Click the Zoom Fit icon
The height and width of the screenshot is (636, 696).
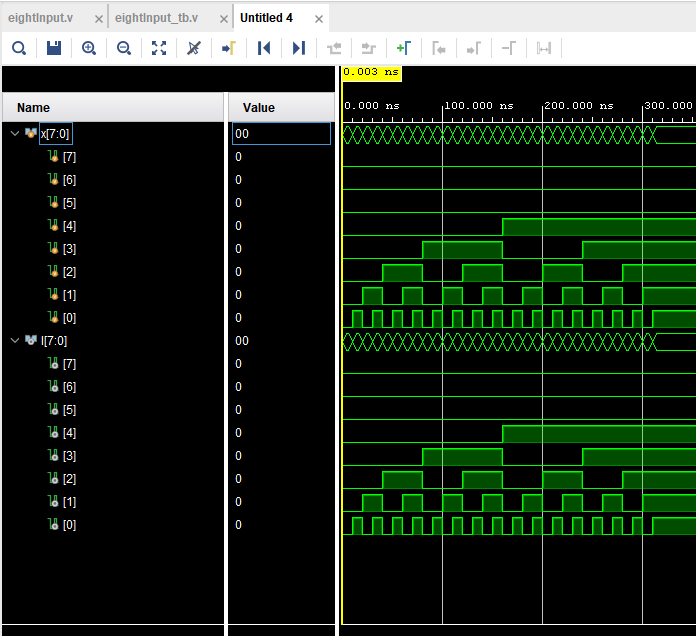(x=159, y=48)
